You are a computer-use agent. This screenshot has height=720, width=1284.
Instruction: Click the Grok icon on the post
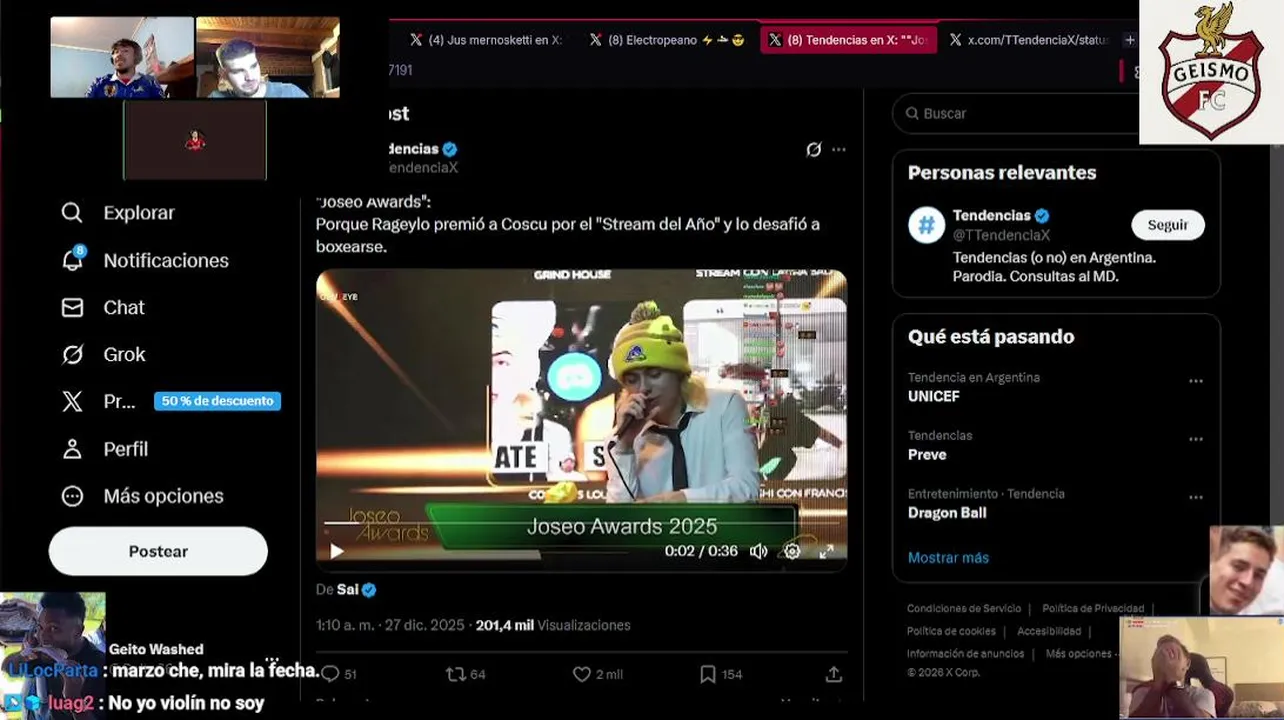click(813, 149)
